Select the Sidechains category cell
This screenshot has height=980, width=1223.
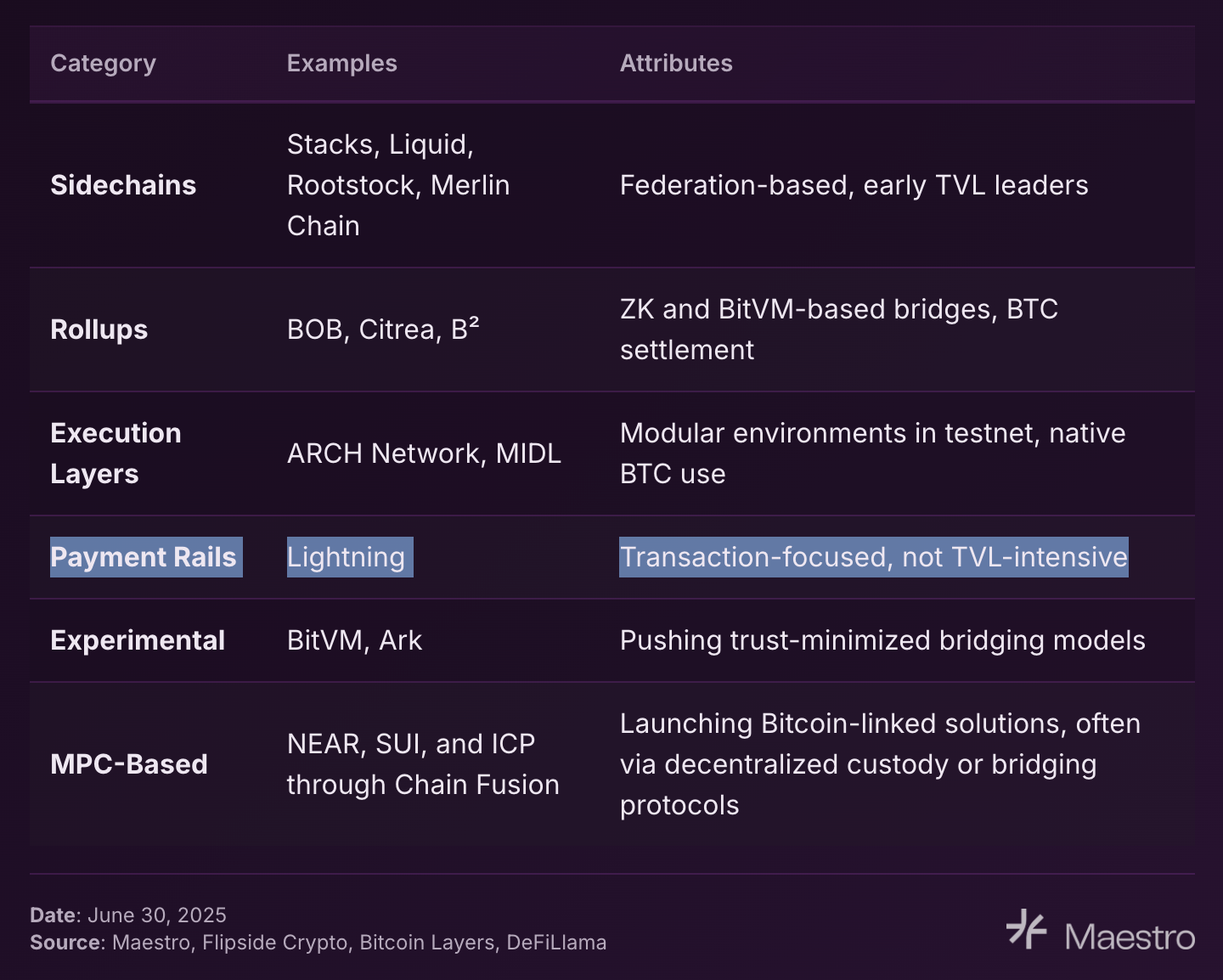(123, 185)
